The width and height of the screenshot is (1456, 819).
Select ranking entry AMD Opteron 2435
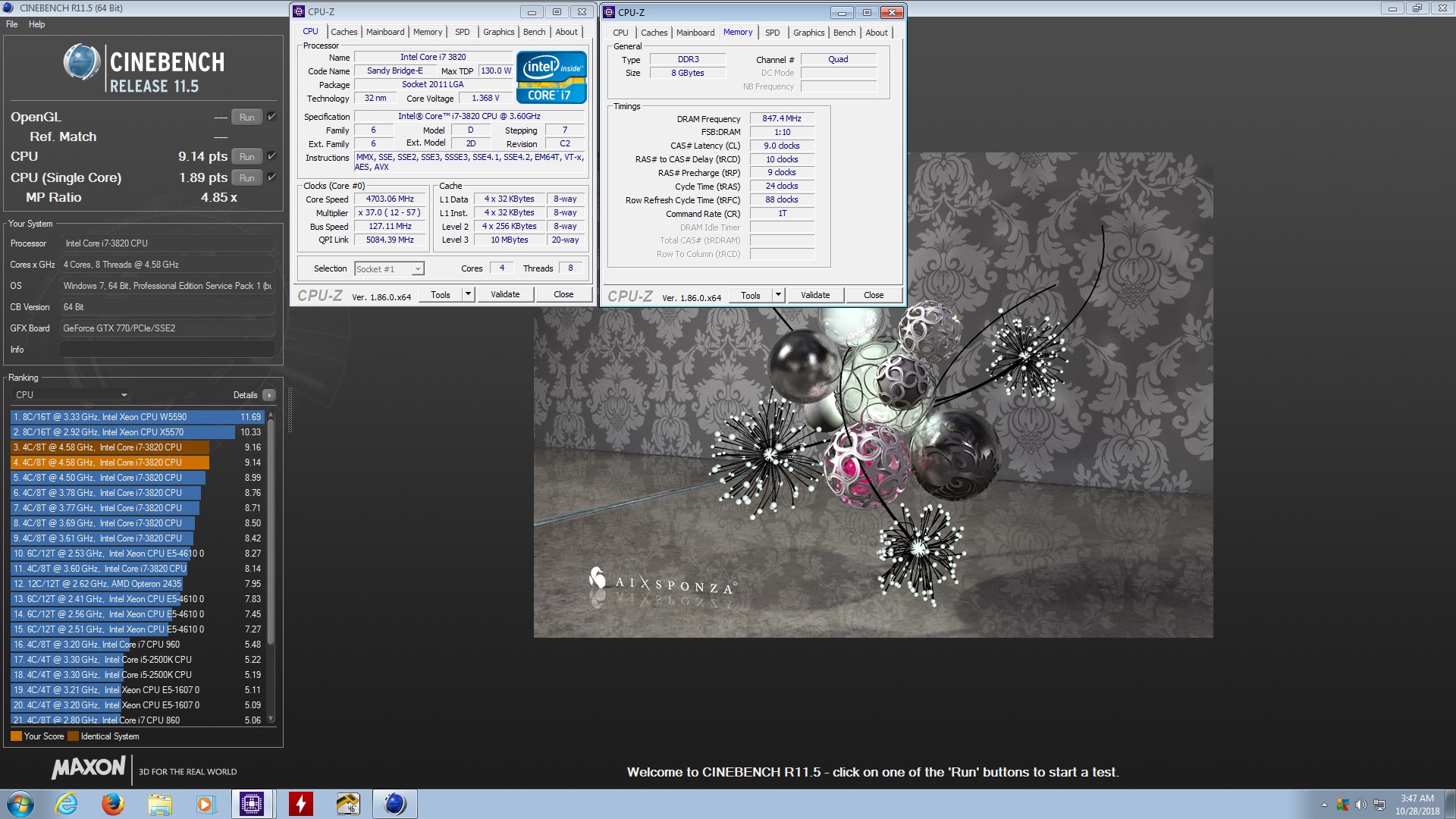click(x=137, y=584)
